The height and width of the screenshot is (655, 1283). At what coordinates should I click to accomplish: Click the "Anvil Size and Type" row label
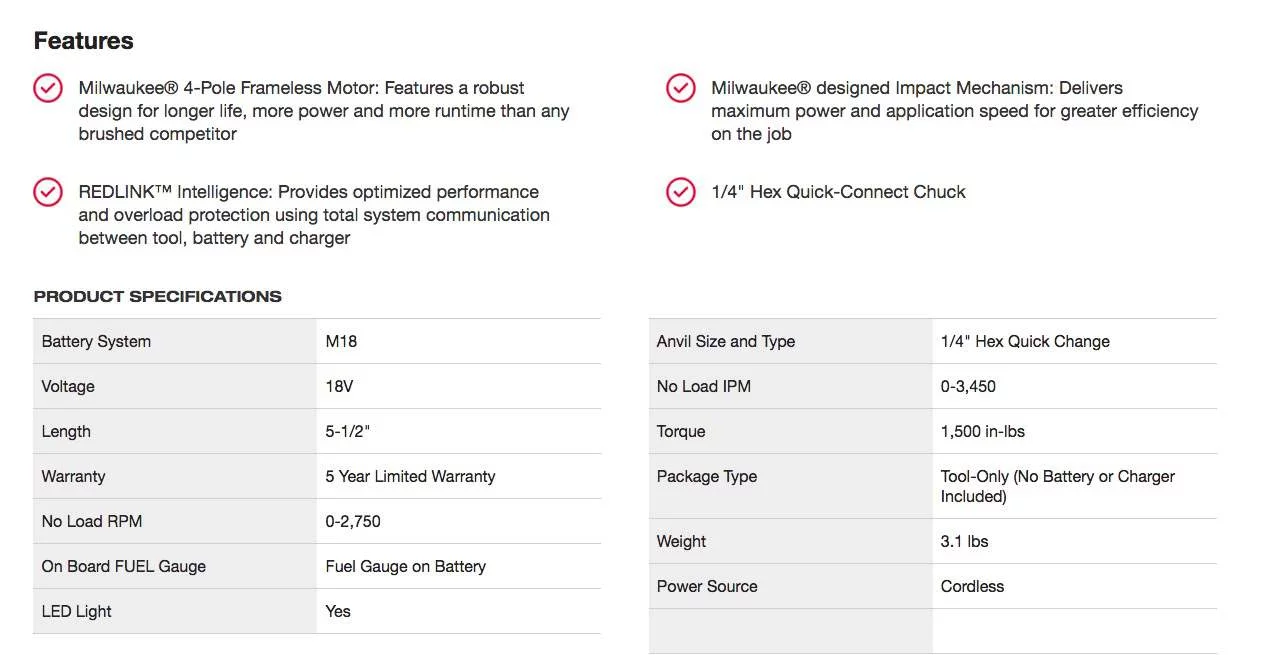tap(726, 341)
